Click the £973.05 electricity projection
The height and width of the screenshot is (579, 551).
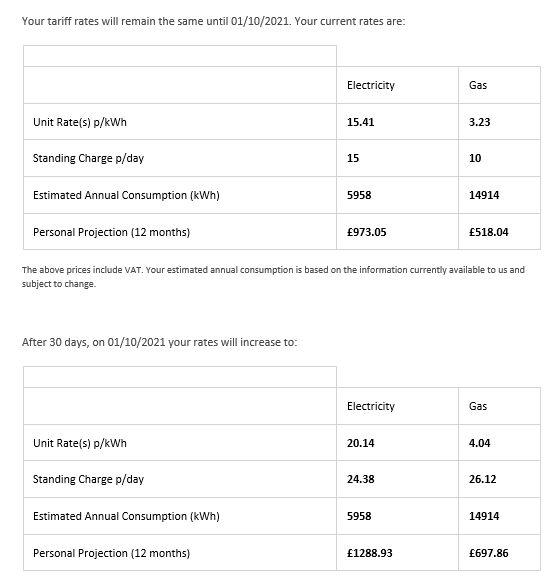366,232
